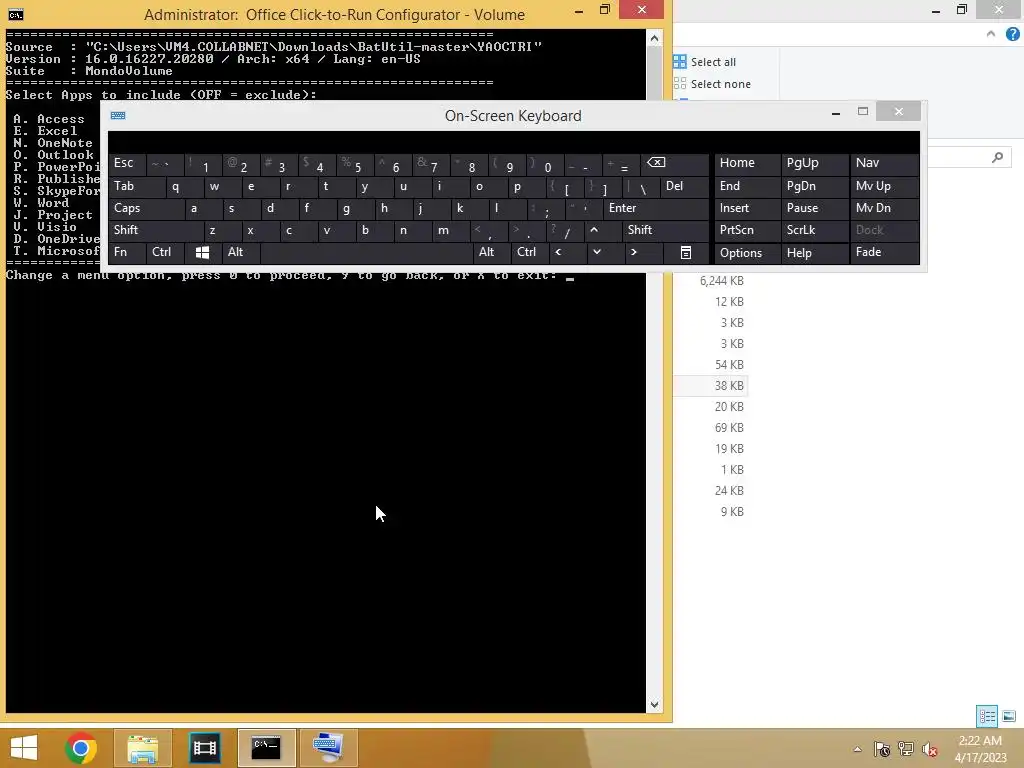Click the space bar on keyboard

click(366, 252)
